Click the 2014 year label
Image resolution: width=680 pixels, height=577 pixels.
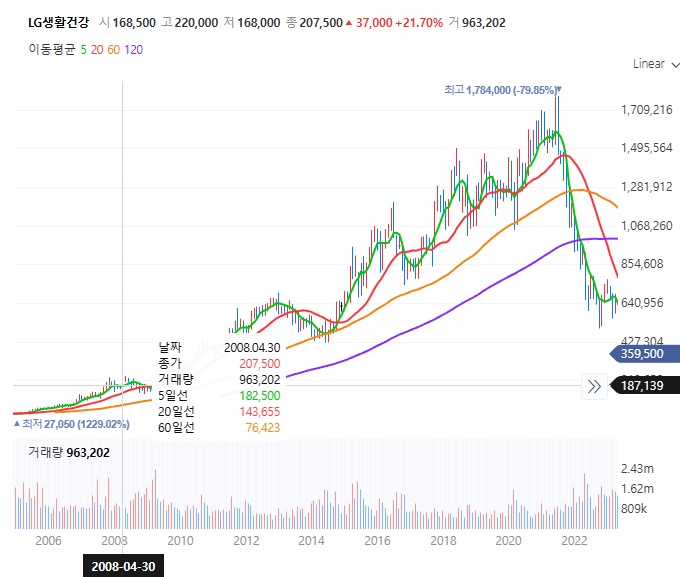[x=311, y=541]
